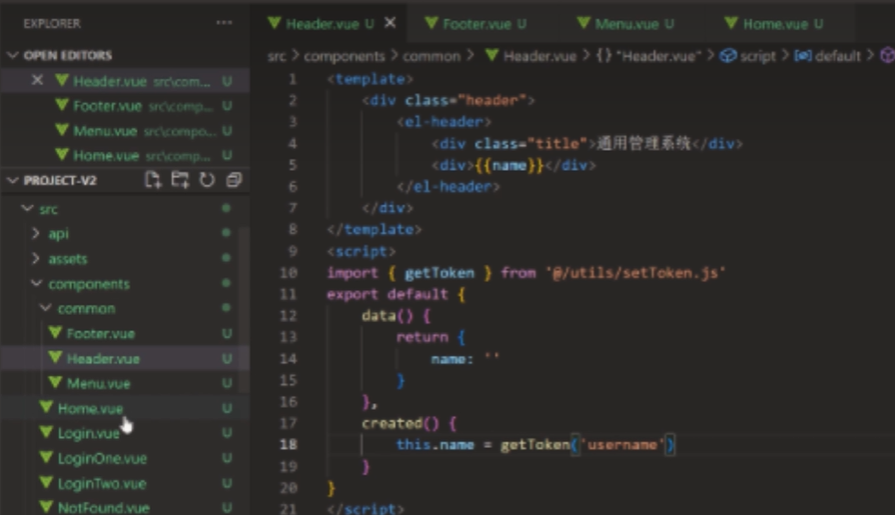Click Vue icon of LoginOne.vue file
Screen dimensions: 895x515
click(x=46, y=457)
